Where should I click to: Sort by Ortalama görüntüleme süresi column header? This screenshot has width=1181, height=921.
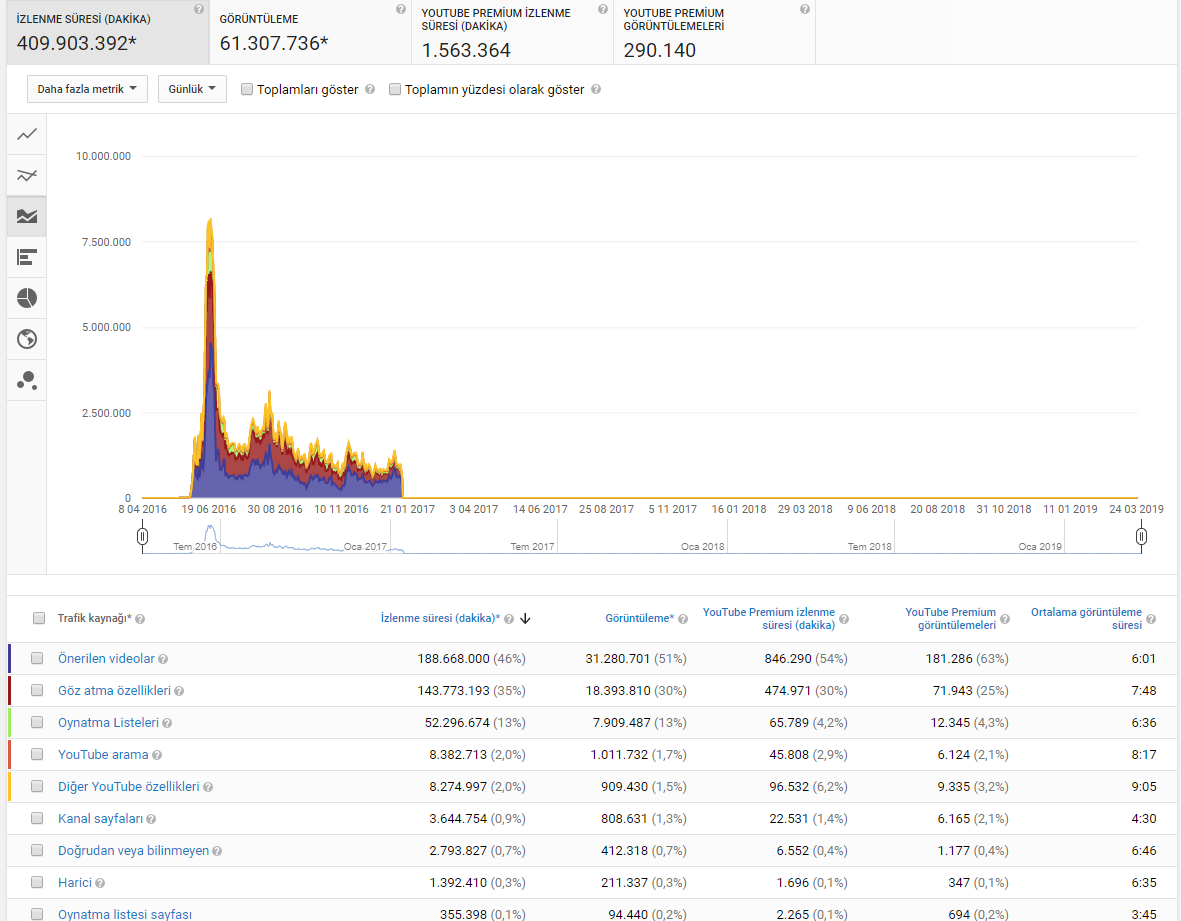(1086, 618)
